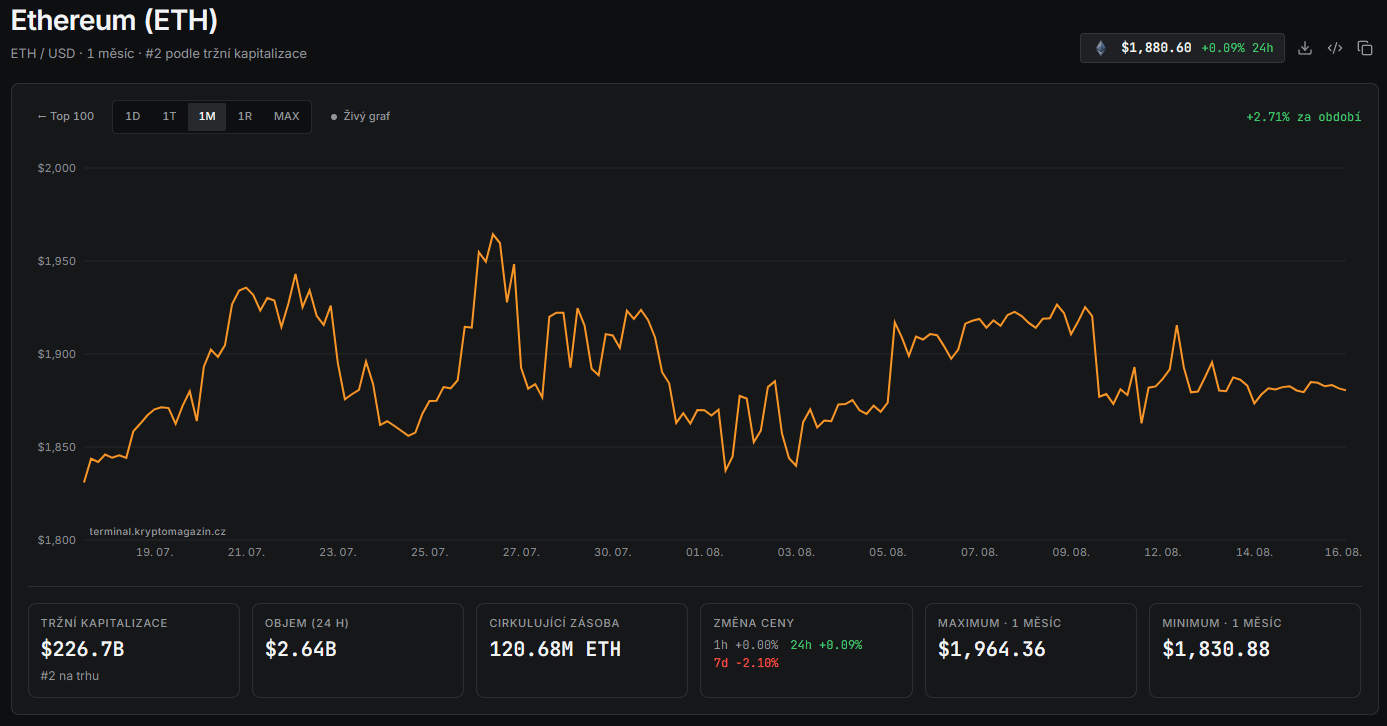This screenshot has width=1387, height=726.
Task: Click the ZMĚNA CENY card label
Action: pyautogui.click(x=754, y=623)
